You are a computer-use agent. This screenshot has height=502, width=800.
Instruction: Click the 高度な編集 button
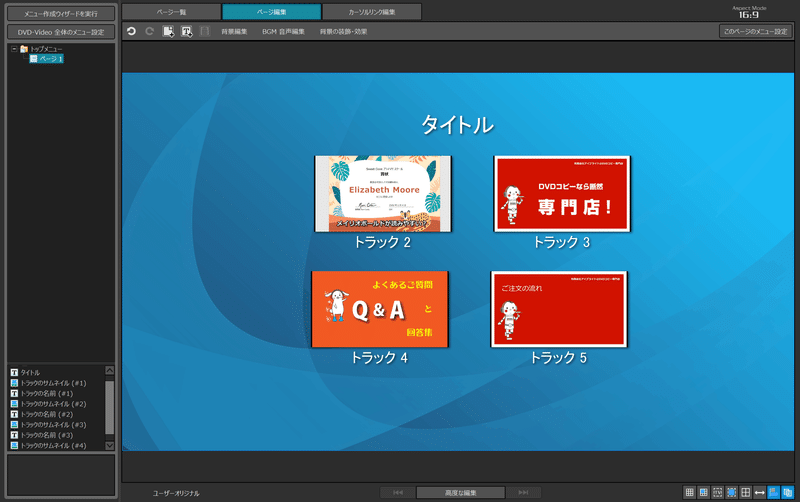(x=461, y=493)
